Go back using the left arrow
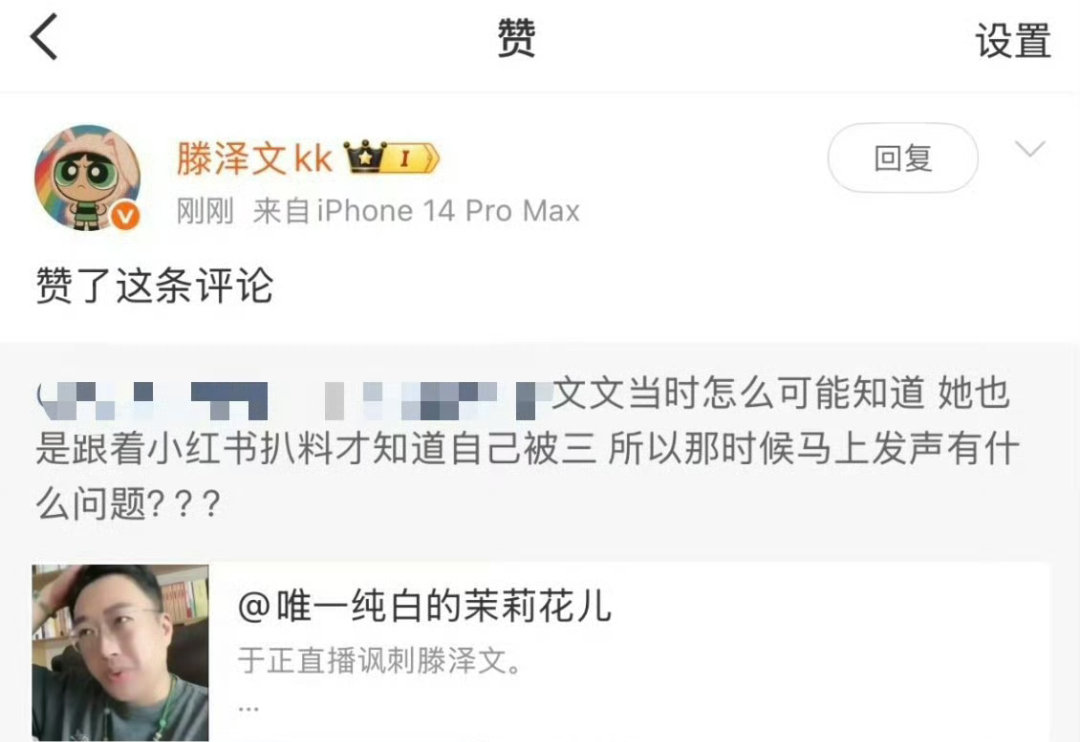Viewport: 1080px width, 742px height. (x=43, y=37)
